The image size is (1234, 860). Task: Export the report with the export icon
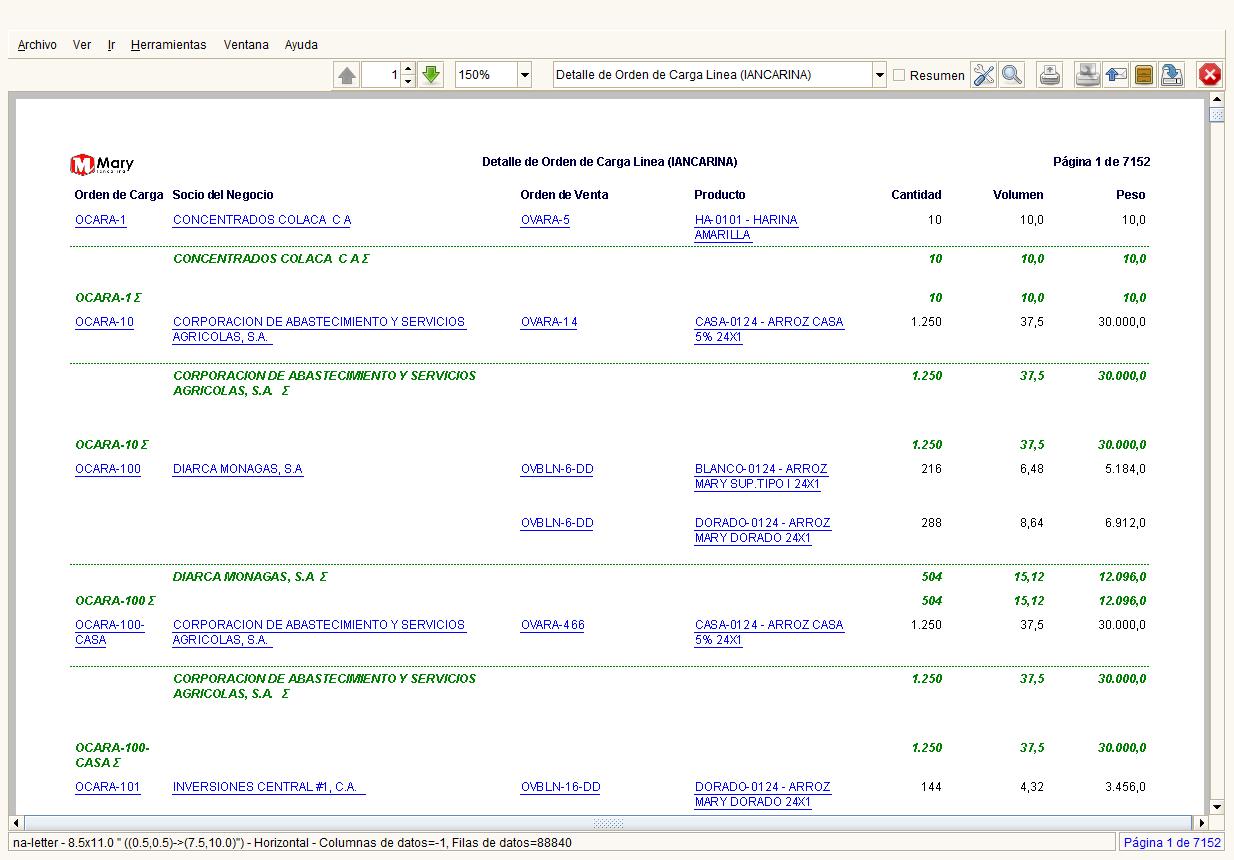pos(1172,75)
